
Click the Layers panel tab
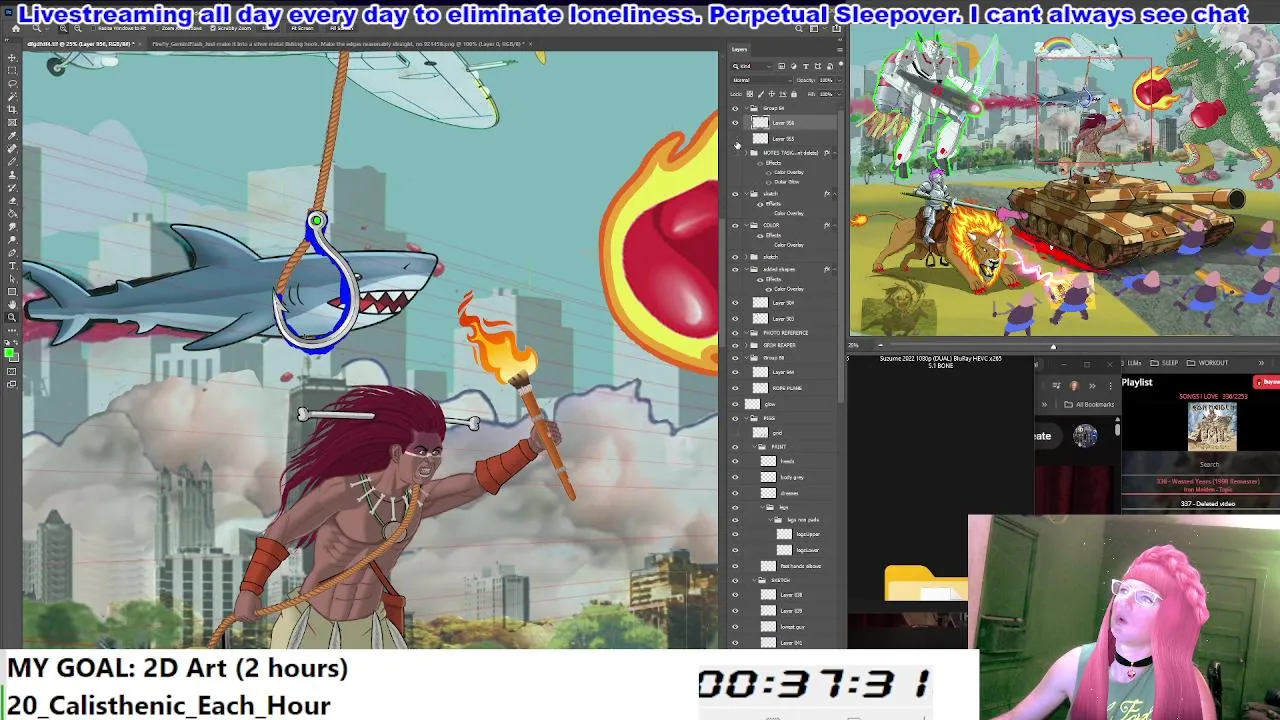[739, 49]
